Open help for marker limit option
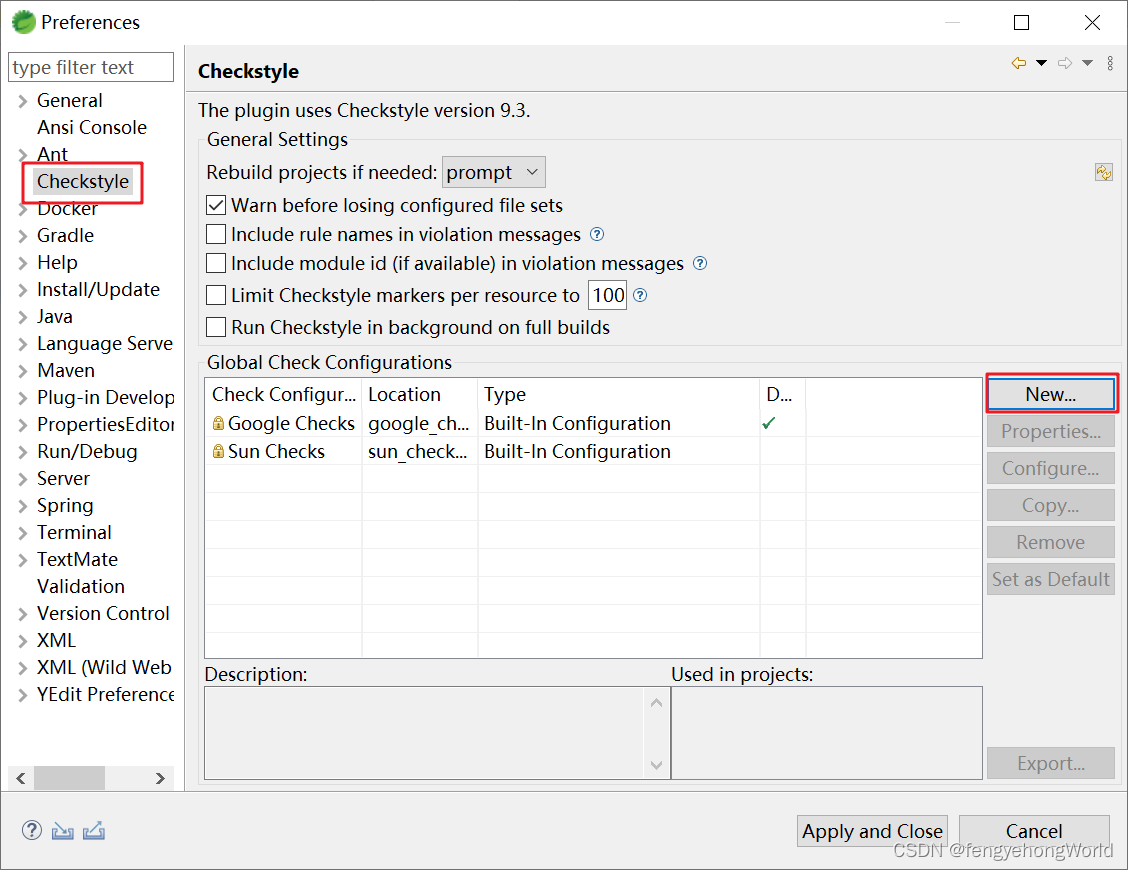Viewport: 1128px width, 870px height. 640,295
